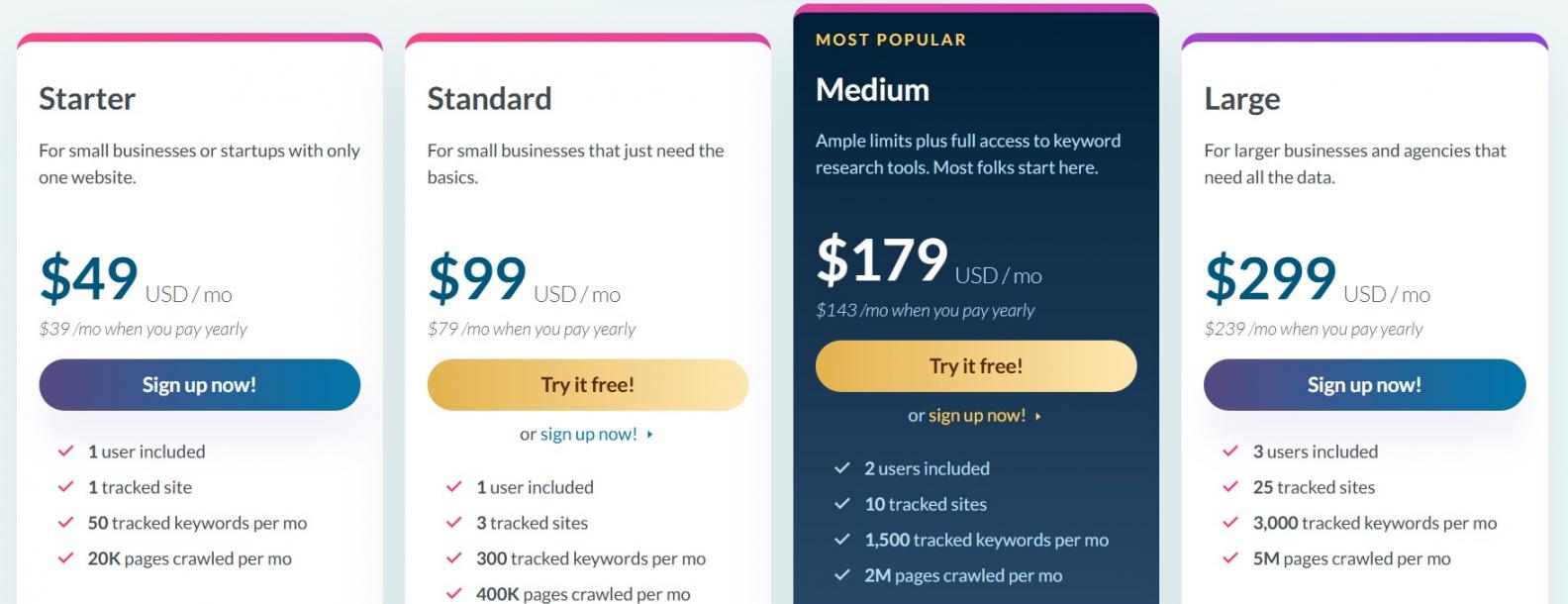Click arrow beside Standard 'sign up now'
This screenshot has width=1568, height=604.
(650, 435)
